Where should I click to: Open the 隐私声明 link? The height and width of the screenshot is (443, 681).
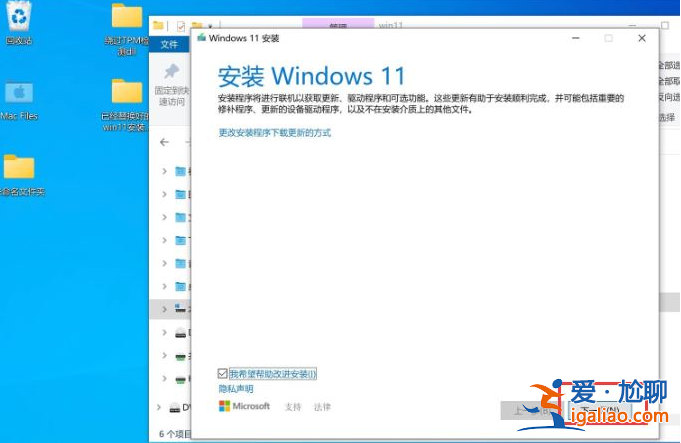click(x=236, y=389)
